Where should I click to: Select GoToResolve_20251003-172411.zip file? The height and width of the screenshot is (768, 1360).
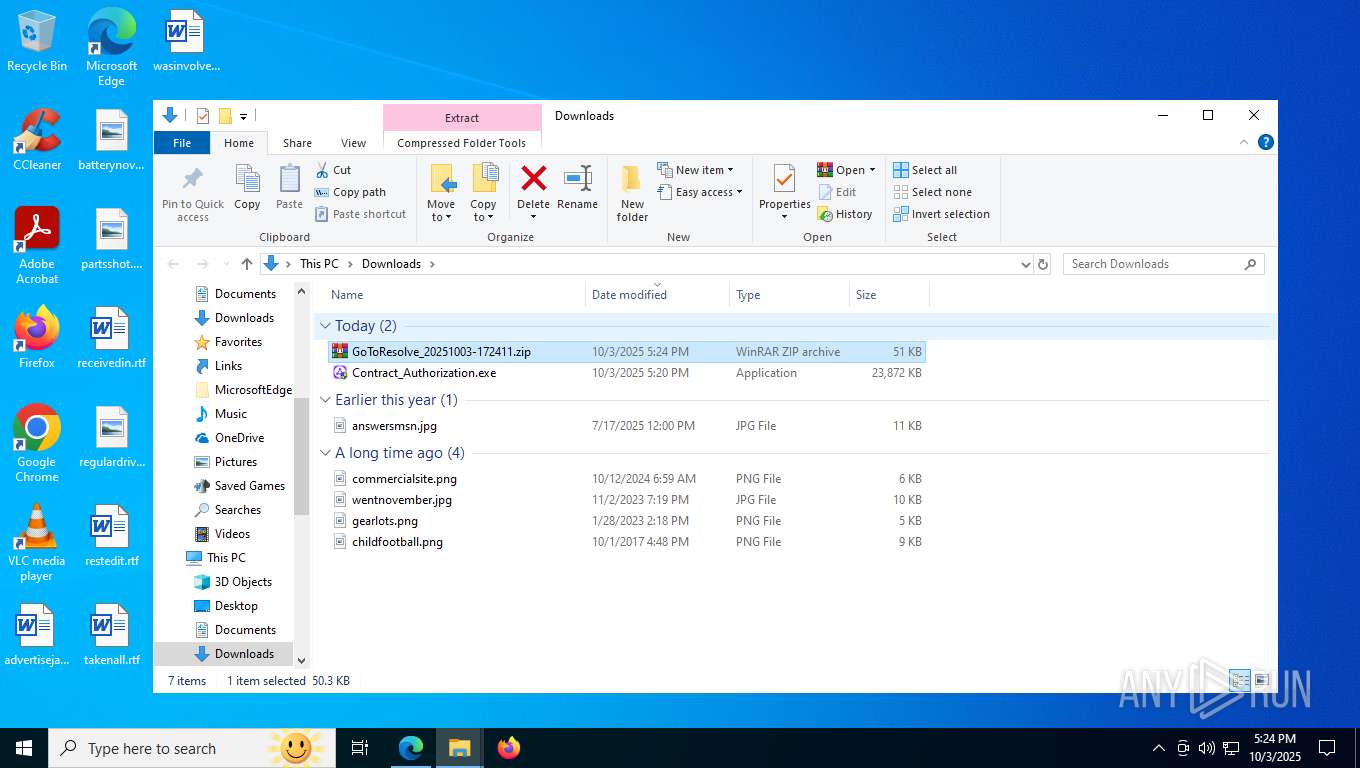pyautogui.click(x=627, y=352)
